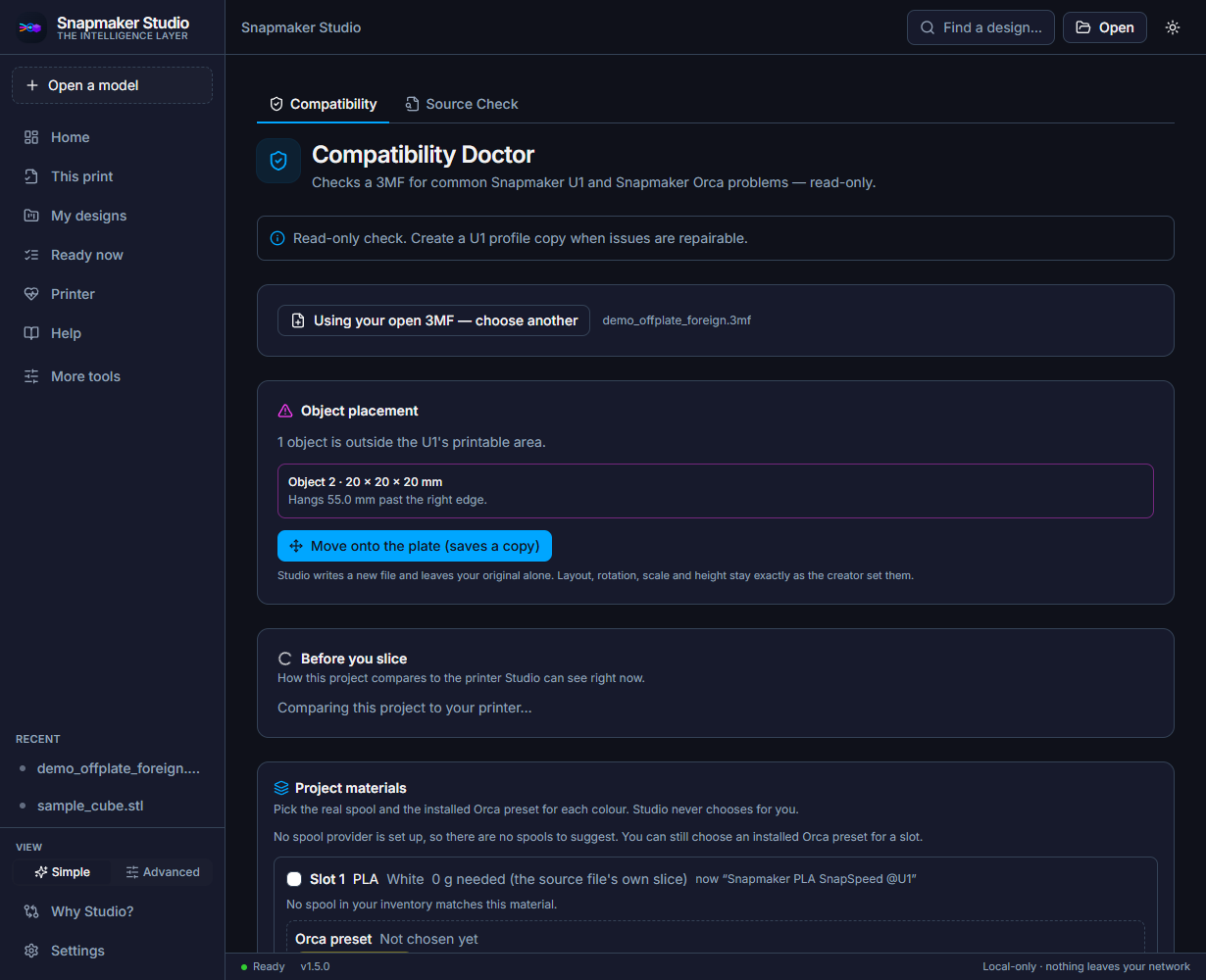This screenshot has width=1206, height=980.
Task: Open the Help section
Action: coord(112,333)
